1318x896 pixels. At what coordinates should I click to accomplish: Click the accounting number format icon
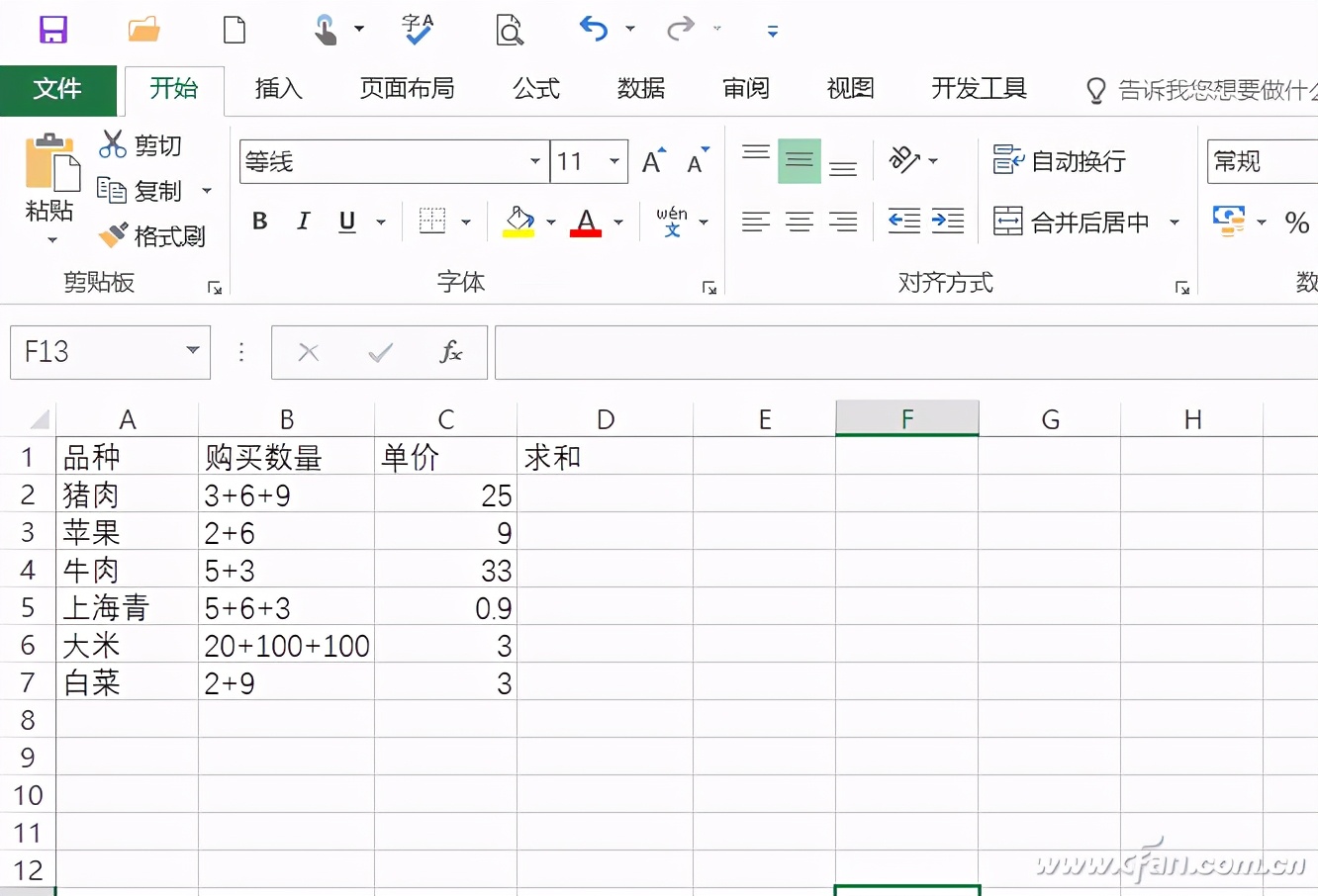click(x=1229, y=222)
